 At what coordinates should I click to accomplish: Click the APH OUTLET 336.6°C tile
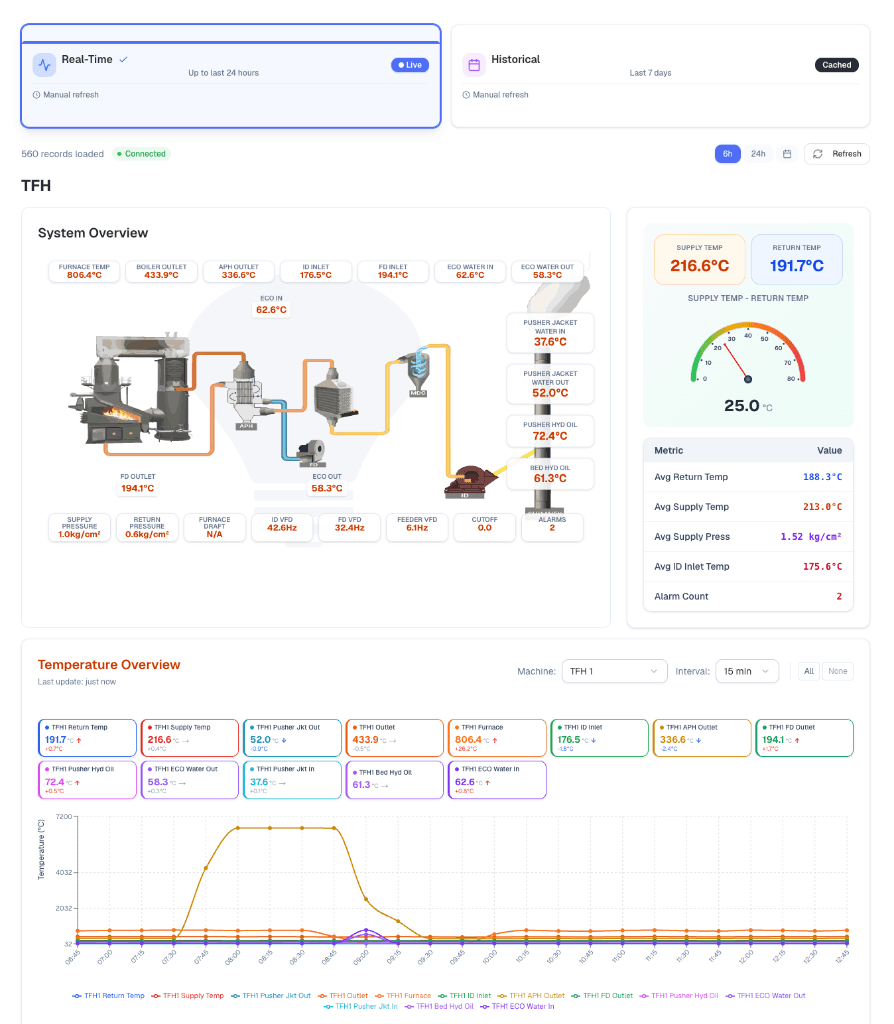[x=238, y=272]
